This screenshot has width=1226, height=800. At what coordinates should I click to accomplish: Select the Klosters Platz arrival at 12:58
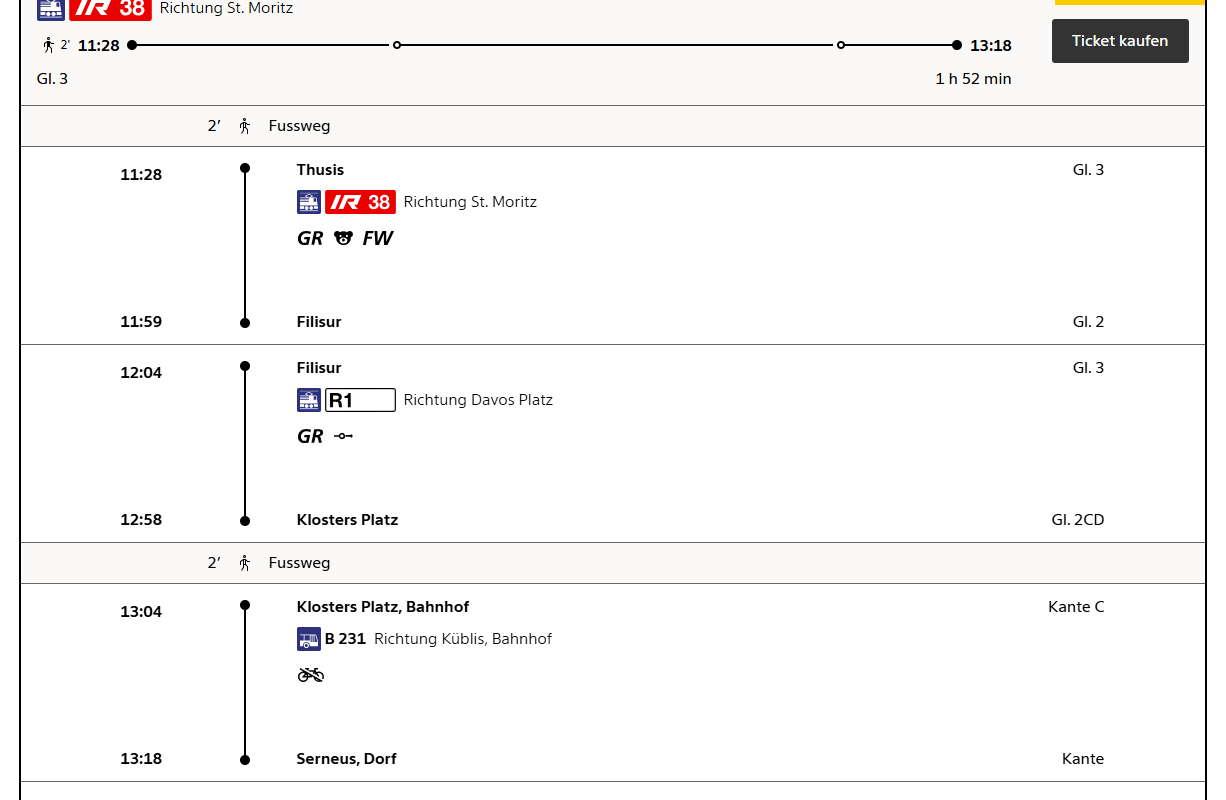coord(347,520)
